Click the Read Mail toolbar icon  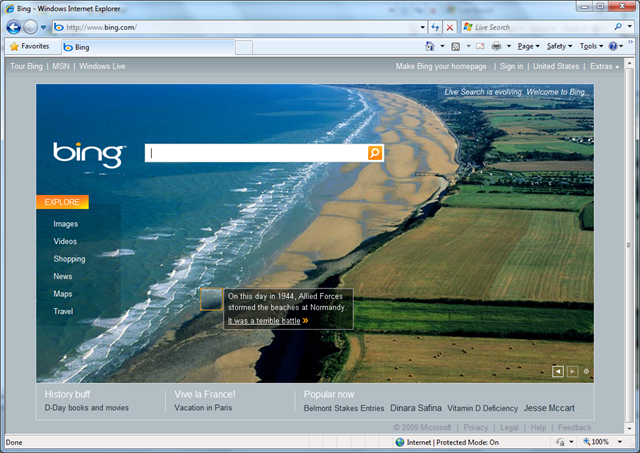click(480, 46)
